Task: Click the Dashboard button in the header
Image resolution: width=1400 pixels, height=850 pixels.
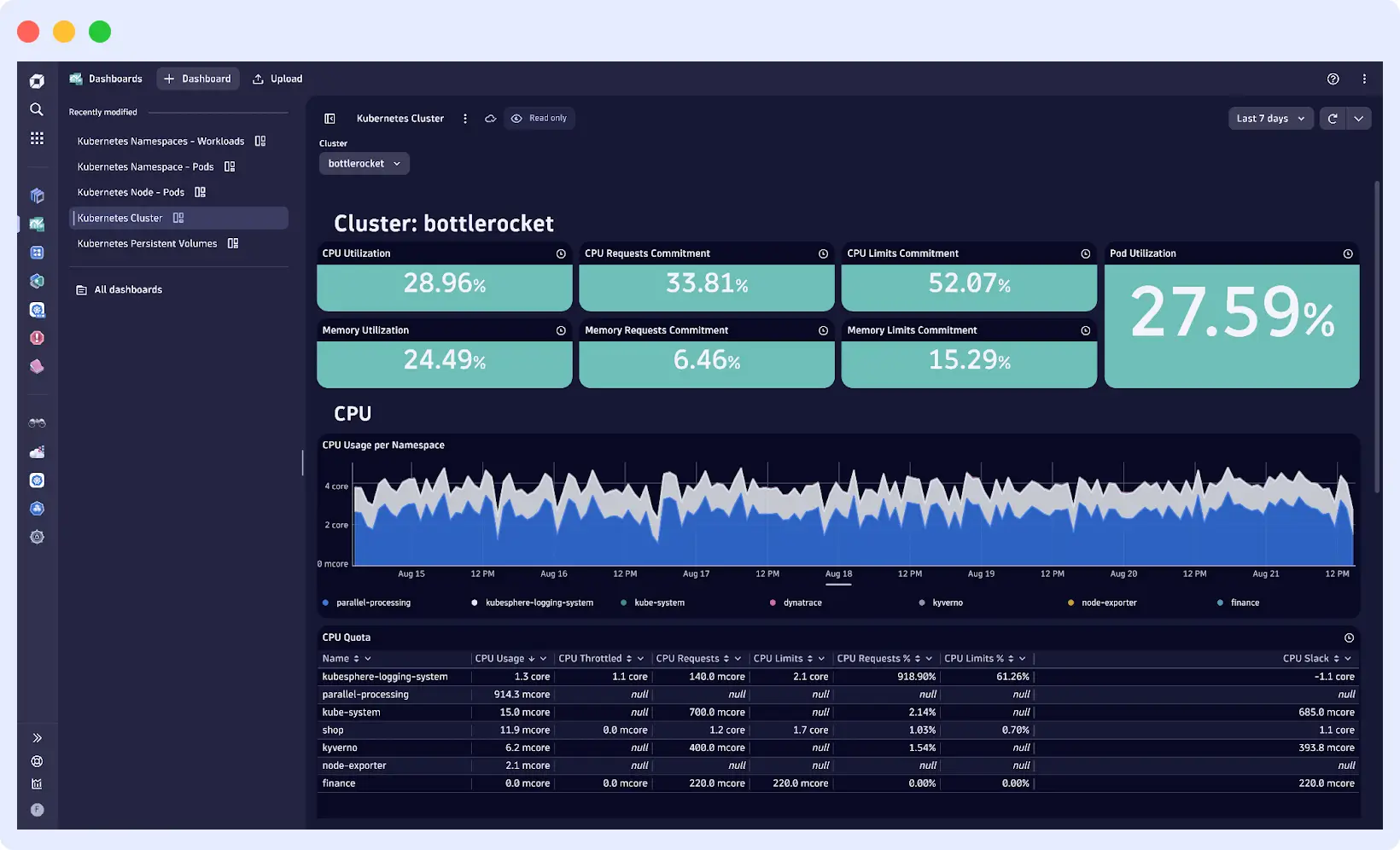Action: coord(197,79)
